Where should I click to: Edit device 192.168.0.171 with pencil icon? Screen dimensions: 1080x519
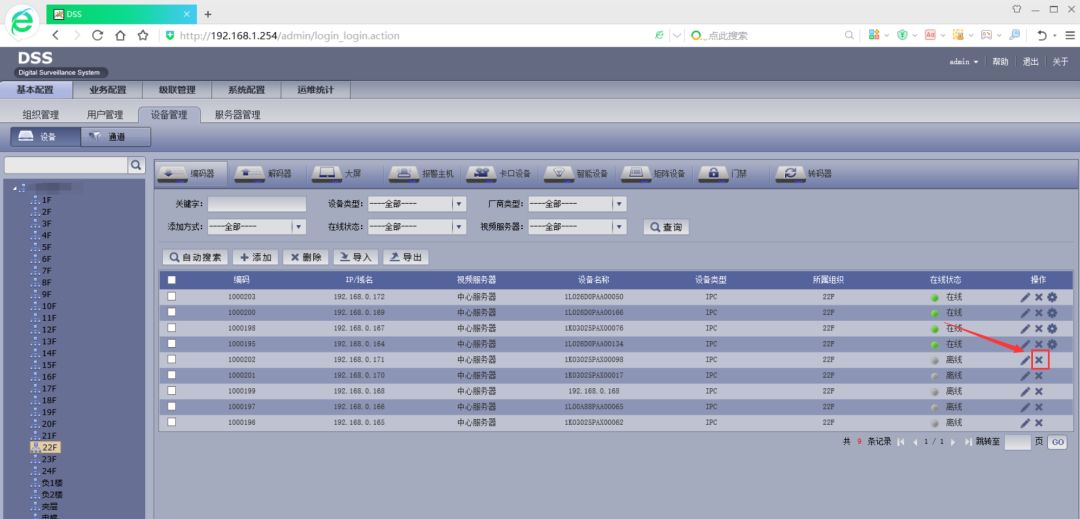tap(1026, 360)
